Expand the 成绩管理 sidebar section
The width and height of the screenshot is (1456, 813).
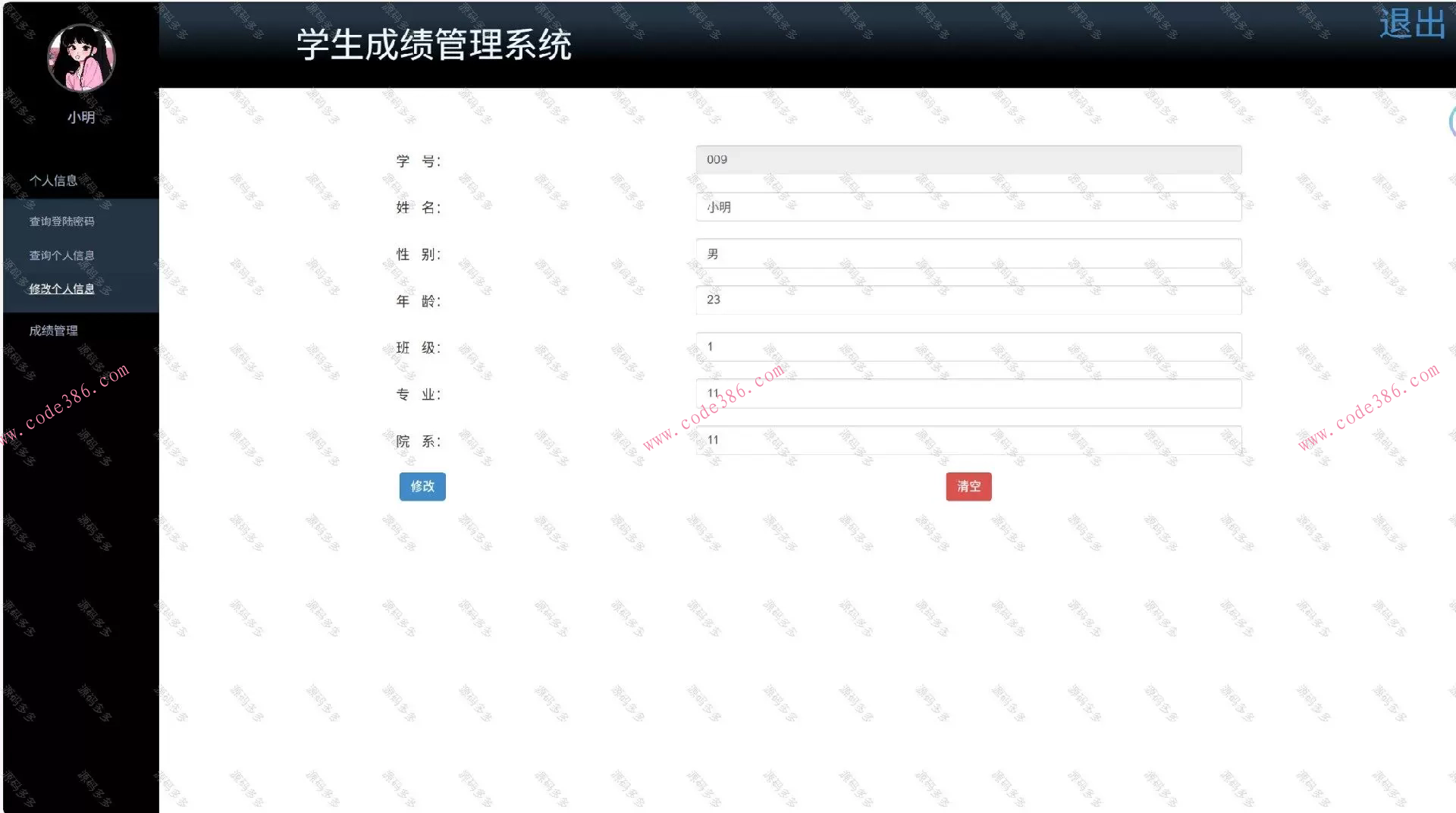tap(52, 330)
